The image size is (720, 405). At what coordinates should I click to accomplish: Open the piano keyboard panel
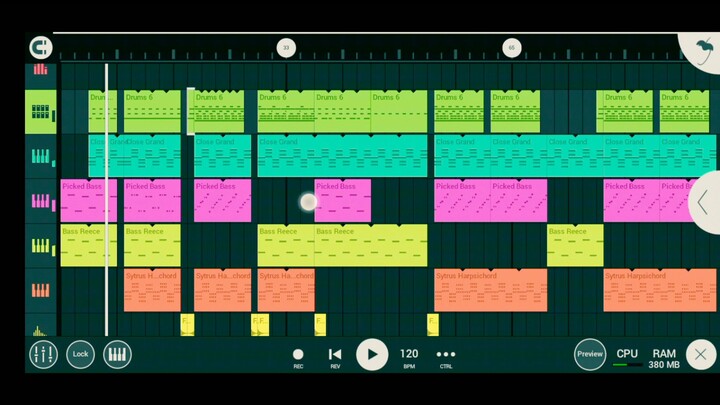(x=117, y=354)
